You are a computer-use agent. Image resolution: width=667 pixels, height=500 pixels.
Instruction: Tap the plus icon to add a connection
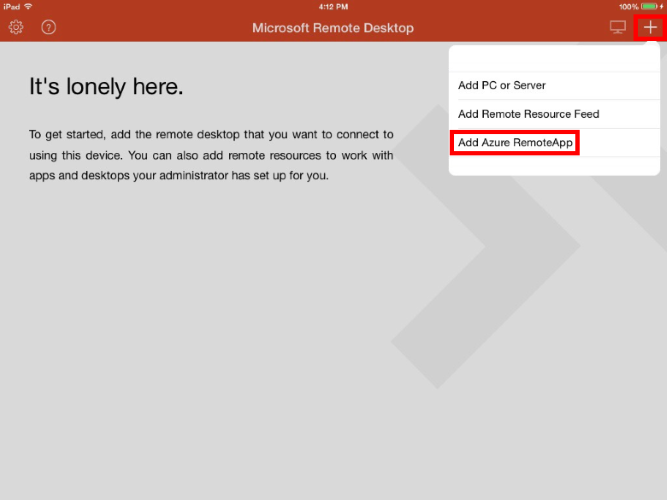[650, 27]
